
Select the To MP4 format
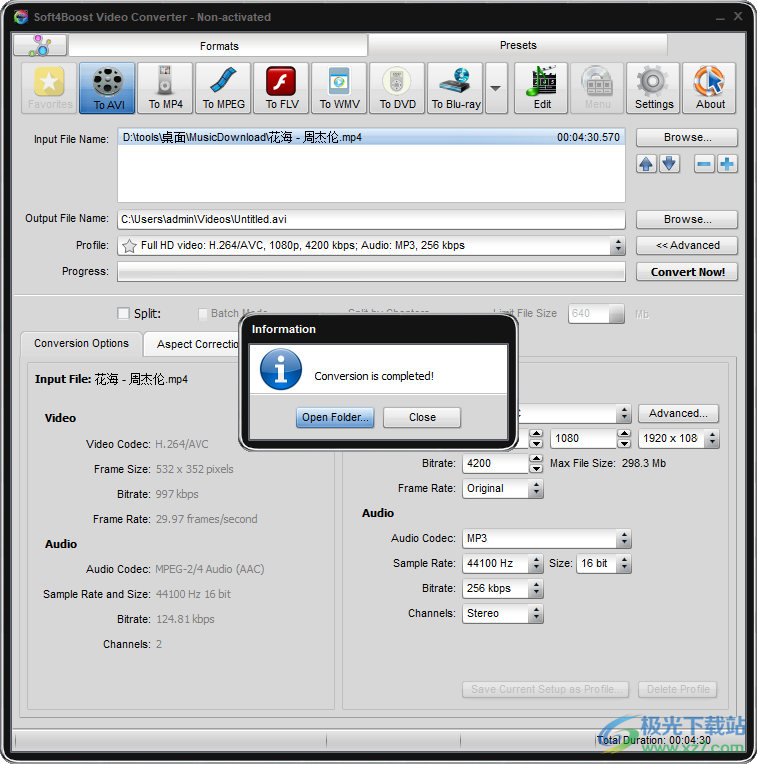pyautogui.click(x=165, y=88)
